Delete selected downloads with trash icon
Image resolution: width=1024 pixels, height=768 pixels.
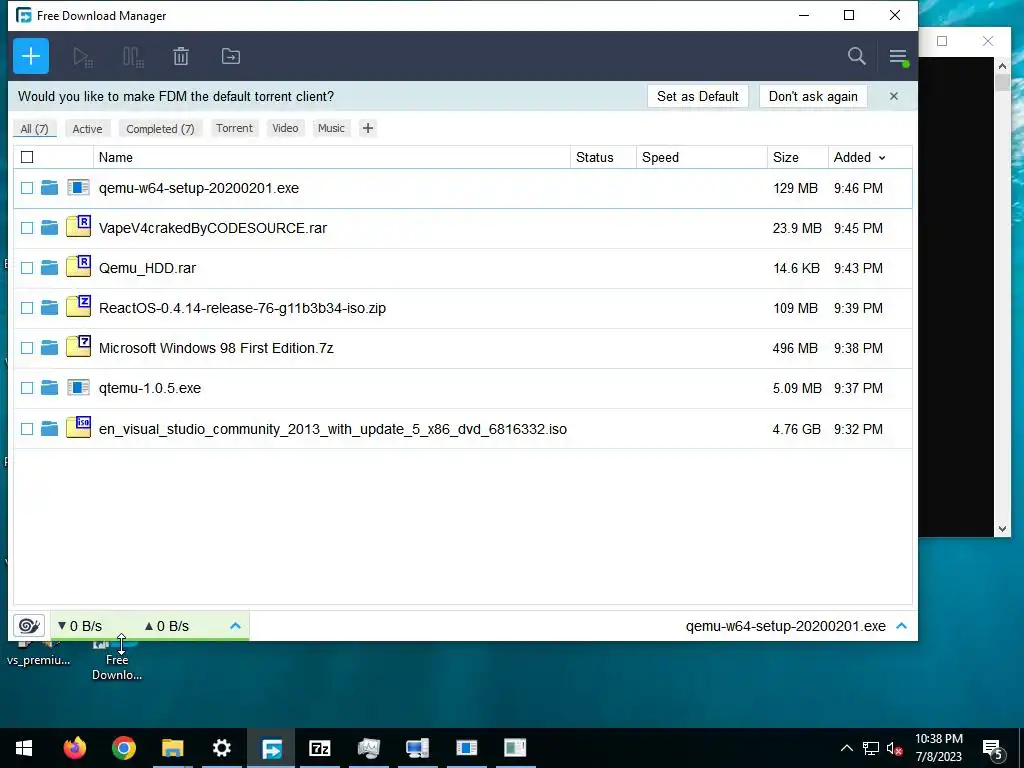pyautogui.click(x=181, y=57)
